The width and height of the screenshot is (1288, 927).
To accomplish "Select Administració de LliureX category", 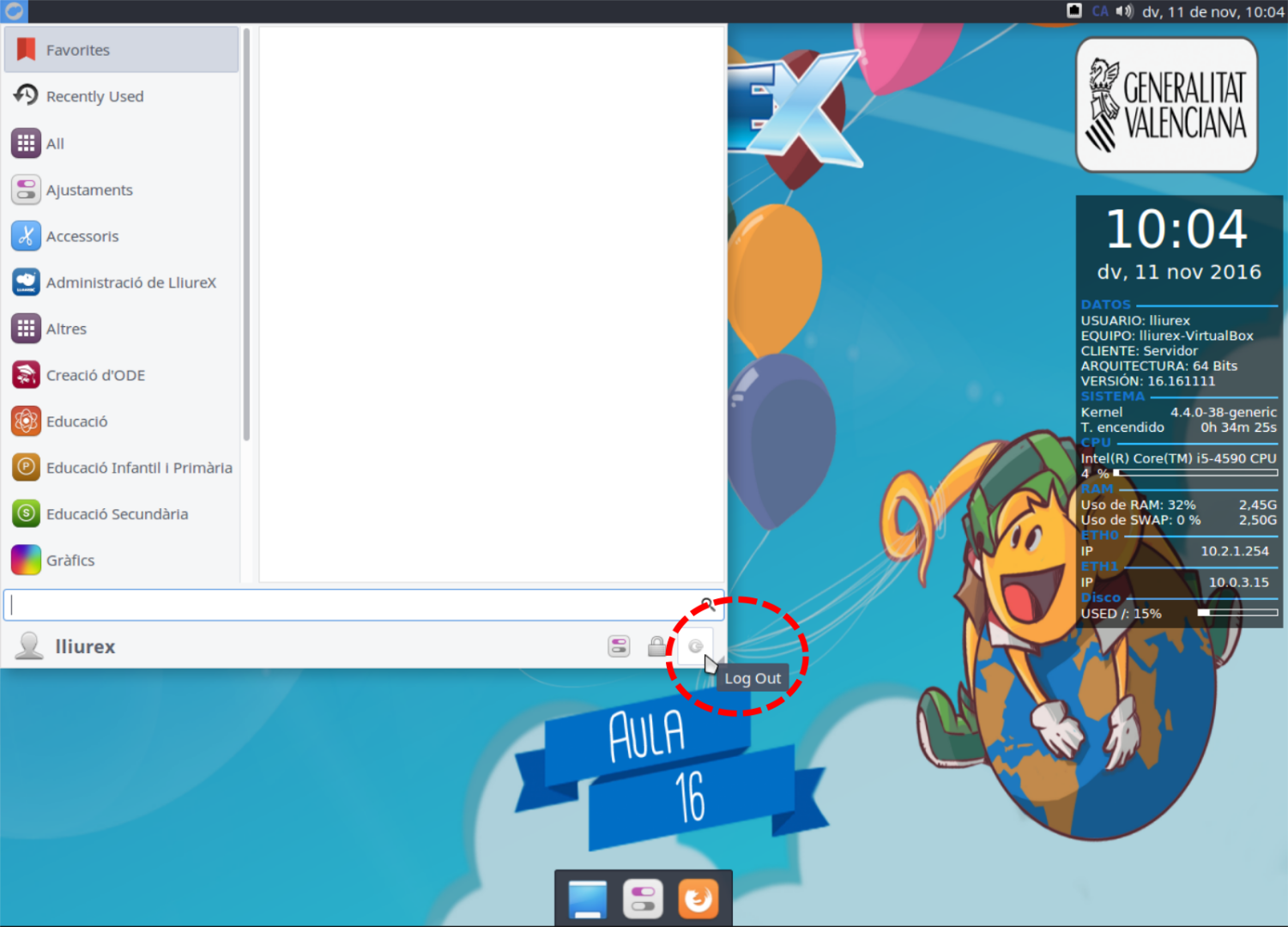I will [121, 282].
